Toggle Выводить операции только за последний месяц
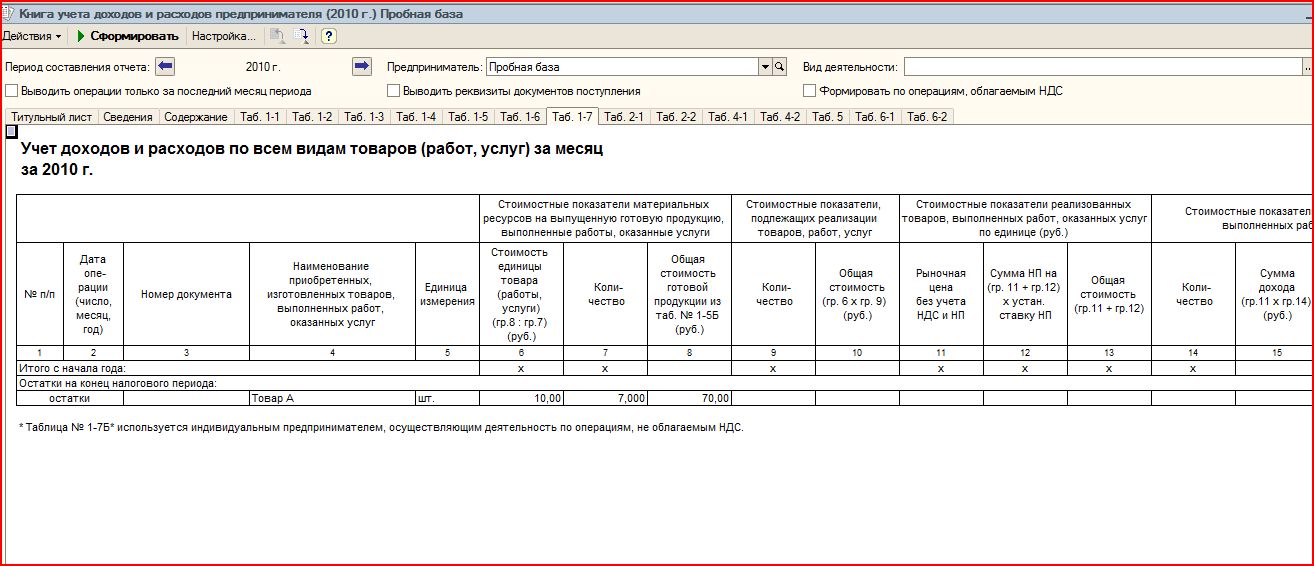The height and width of the screenshot is (566, 1314). click(11, 90)
